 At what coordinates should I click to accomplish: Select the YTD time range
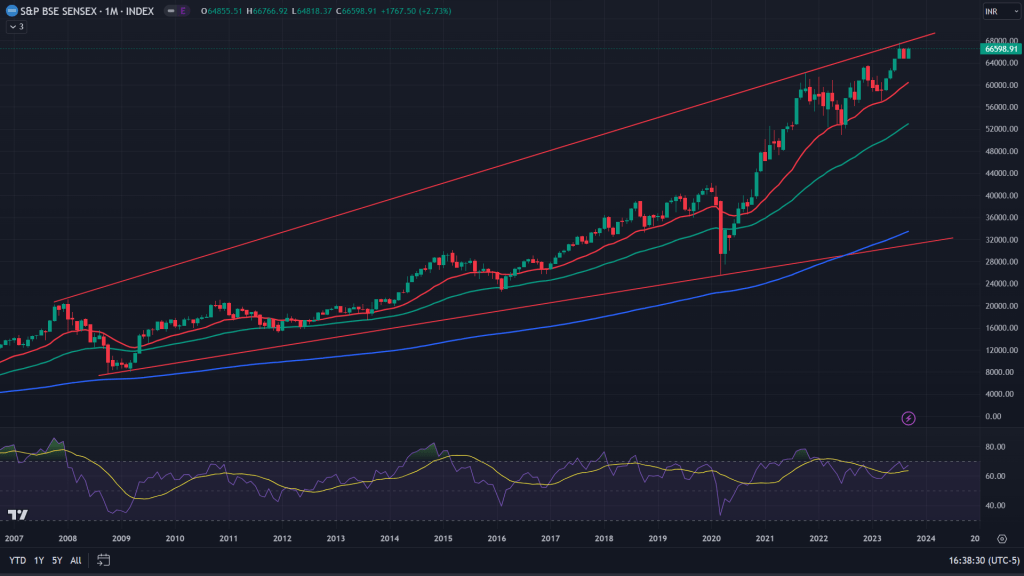tap(17, 561)
